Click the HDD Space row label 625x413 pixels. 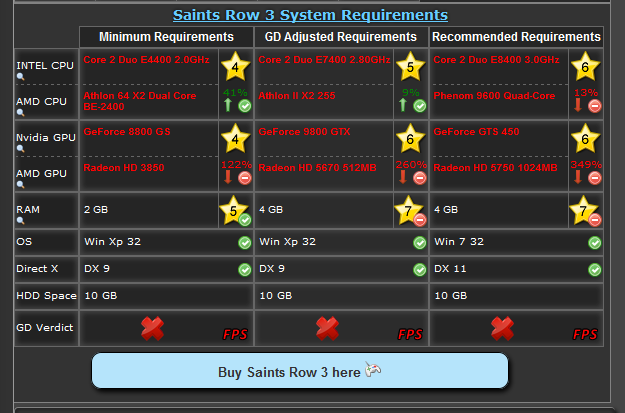pyautogui.click(x=46, y=296)
